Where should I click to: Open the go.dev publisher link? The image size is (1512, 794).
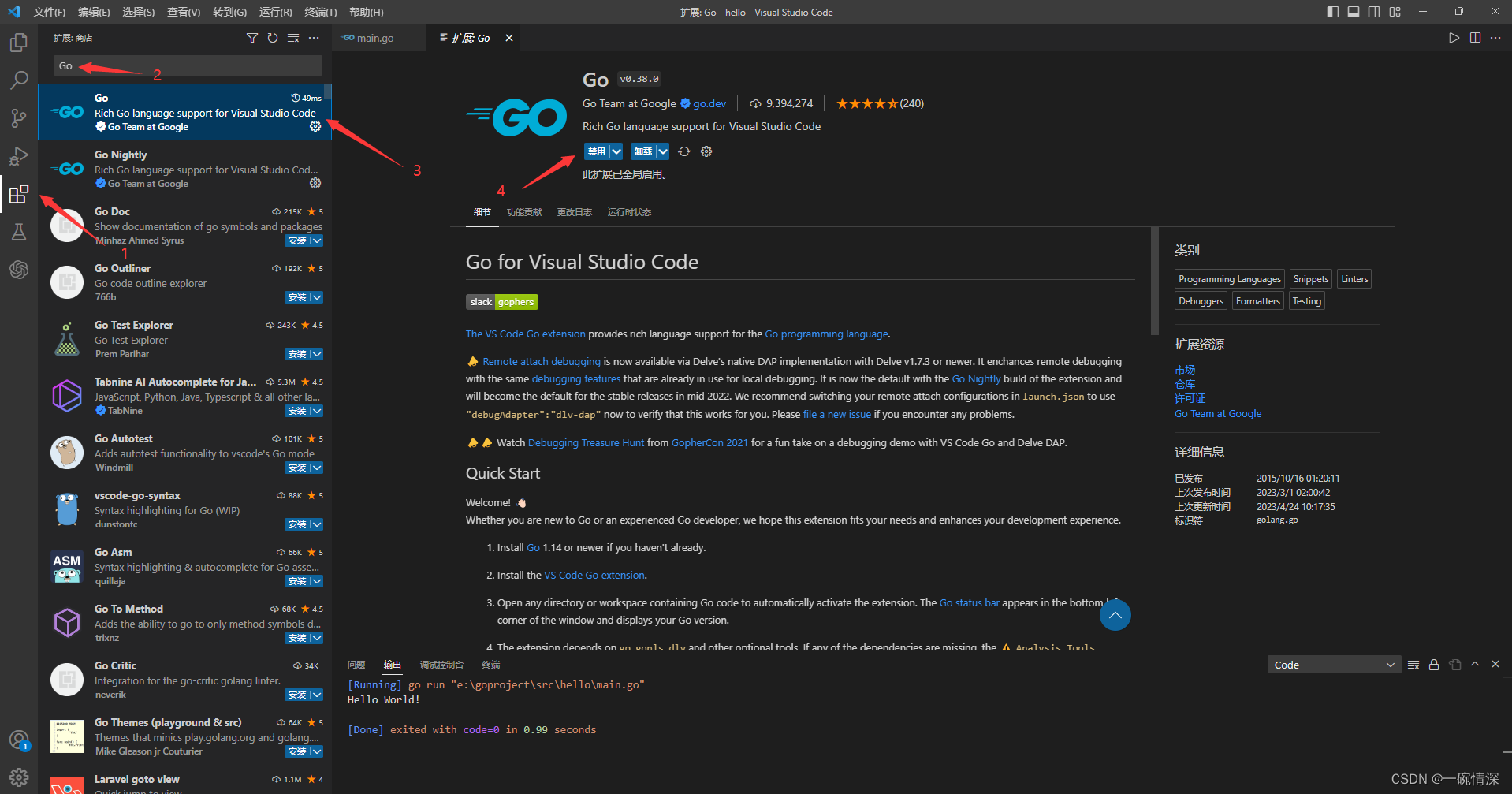tap(709, 103)
